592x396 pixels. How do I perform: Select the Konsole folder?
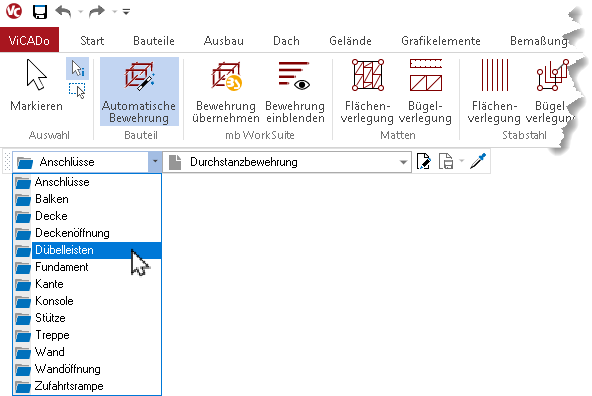[87, 301]
